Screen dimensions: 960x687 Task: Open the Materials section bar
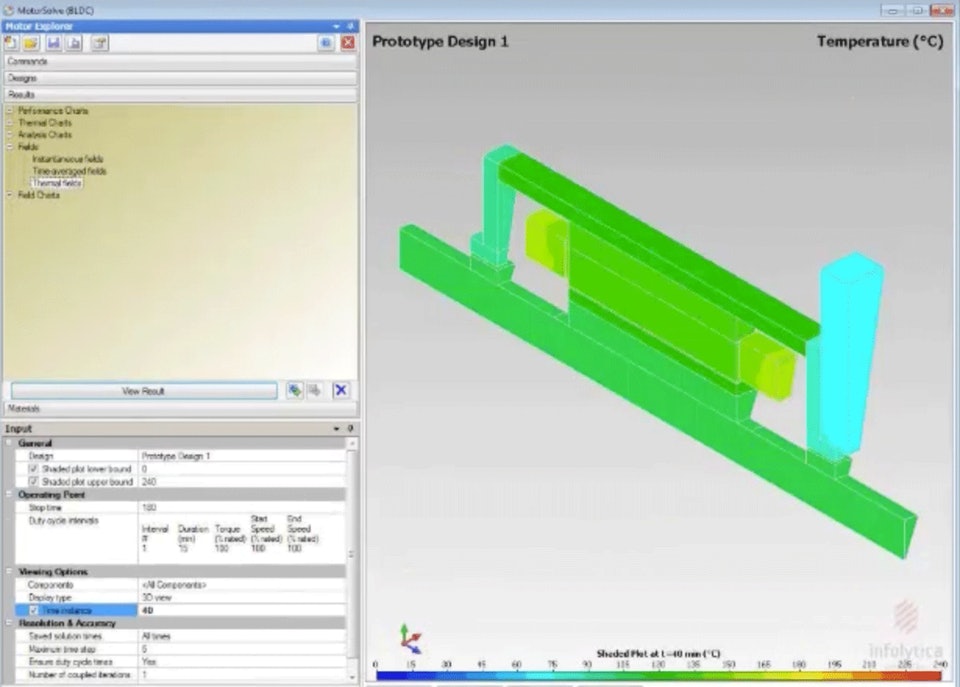pyautogui.click(x=181, y=408)
